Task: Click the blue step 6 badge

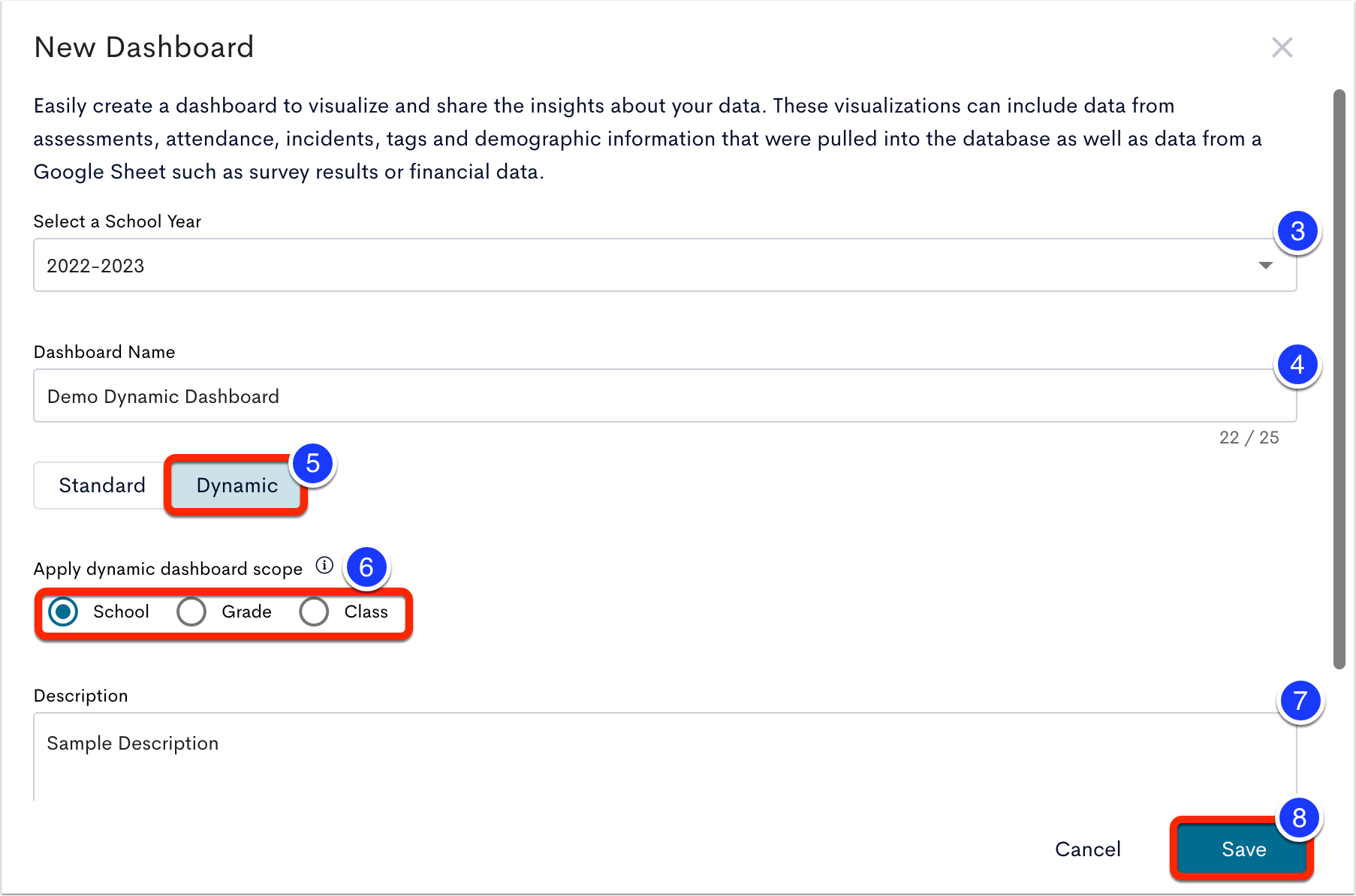Action: [x=366, y=567]
